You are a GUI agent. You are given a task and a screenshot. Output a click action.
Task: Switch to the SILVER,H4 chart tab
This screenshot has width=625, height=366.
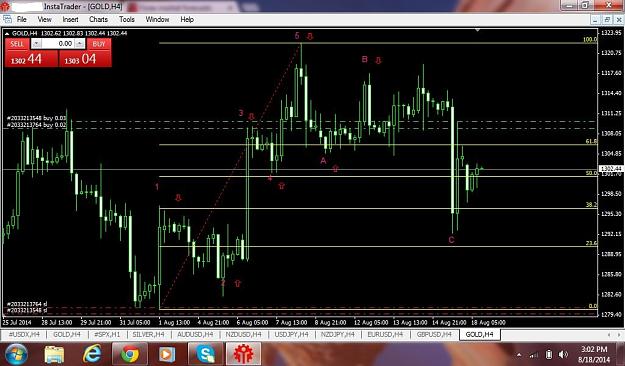click(148, 335)
